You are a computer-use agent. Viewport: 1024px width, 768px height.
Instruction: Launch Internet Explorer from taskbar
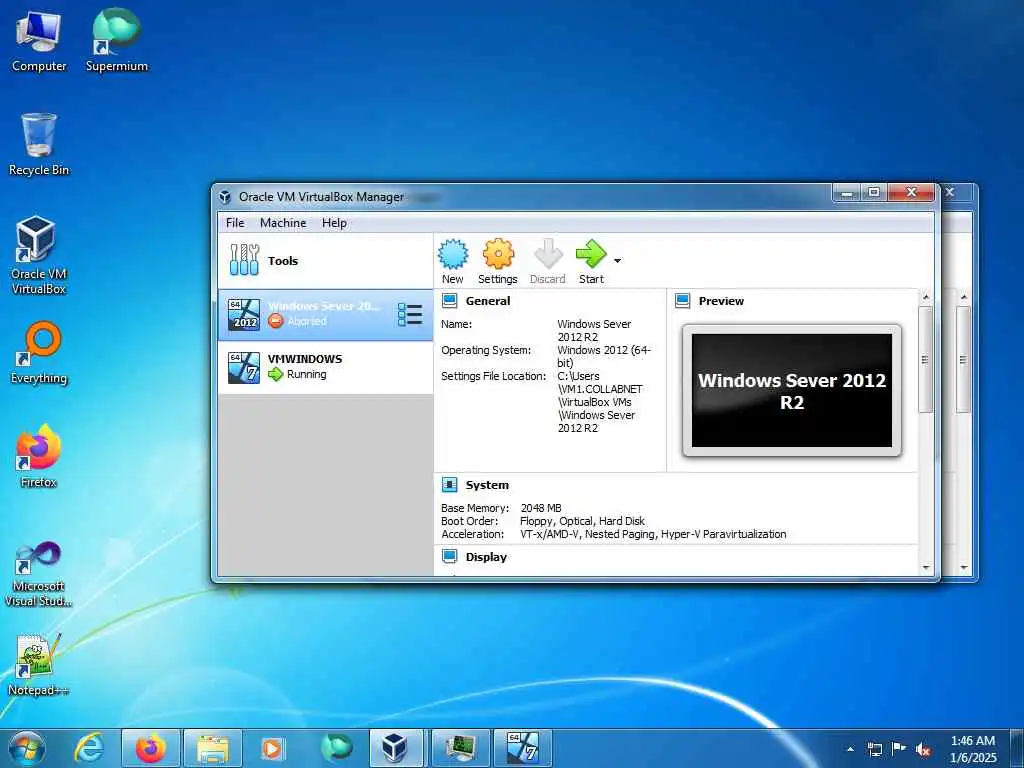tap(89, 748)
